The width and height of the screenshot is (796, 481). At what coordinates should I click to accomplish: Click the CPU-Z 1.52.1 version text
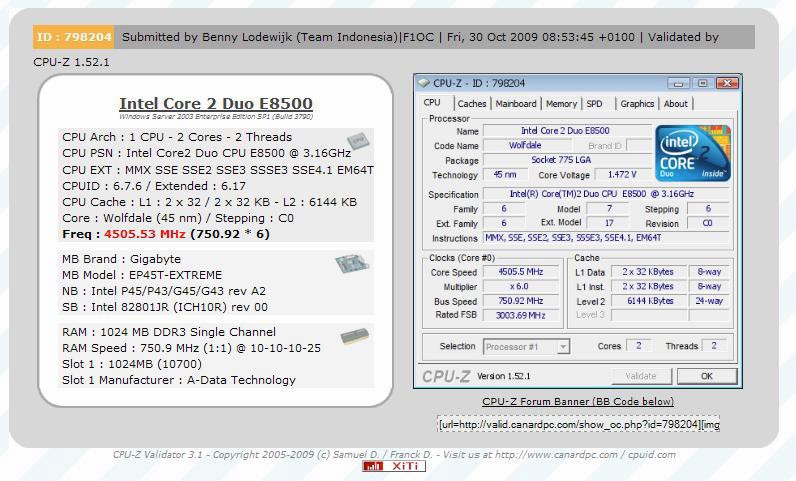tap(72, 62)
